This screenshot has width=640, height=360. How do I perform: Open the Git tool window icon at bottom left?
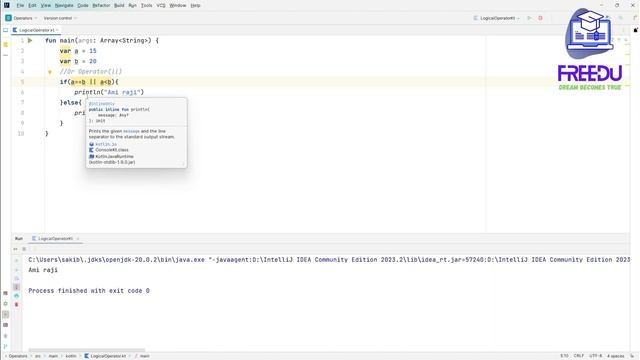click(x=5, y=346)
